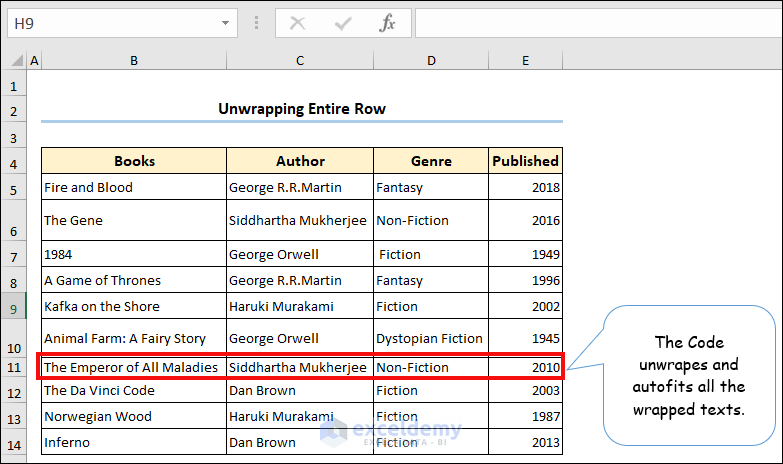
Task: Select the 'Fire and Blood' cell
Action: 134,187
